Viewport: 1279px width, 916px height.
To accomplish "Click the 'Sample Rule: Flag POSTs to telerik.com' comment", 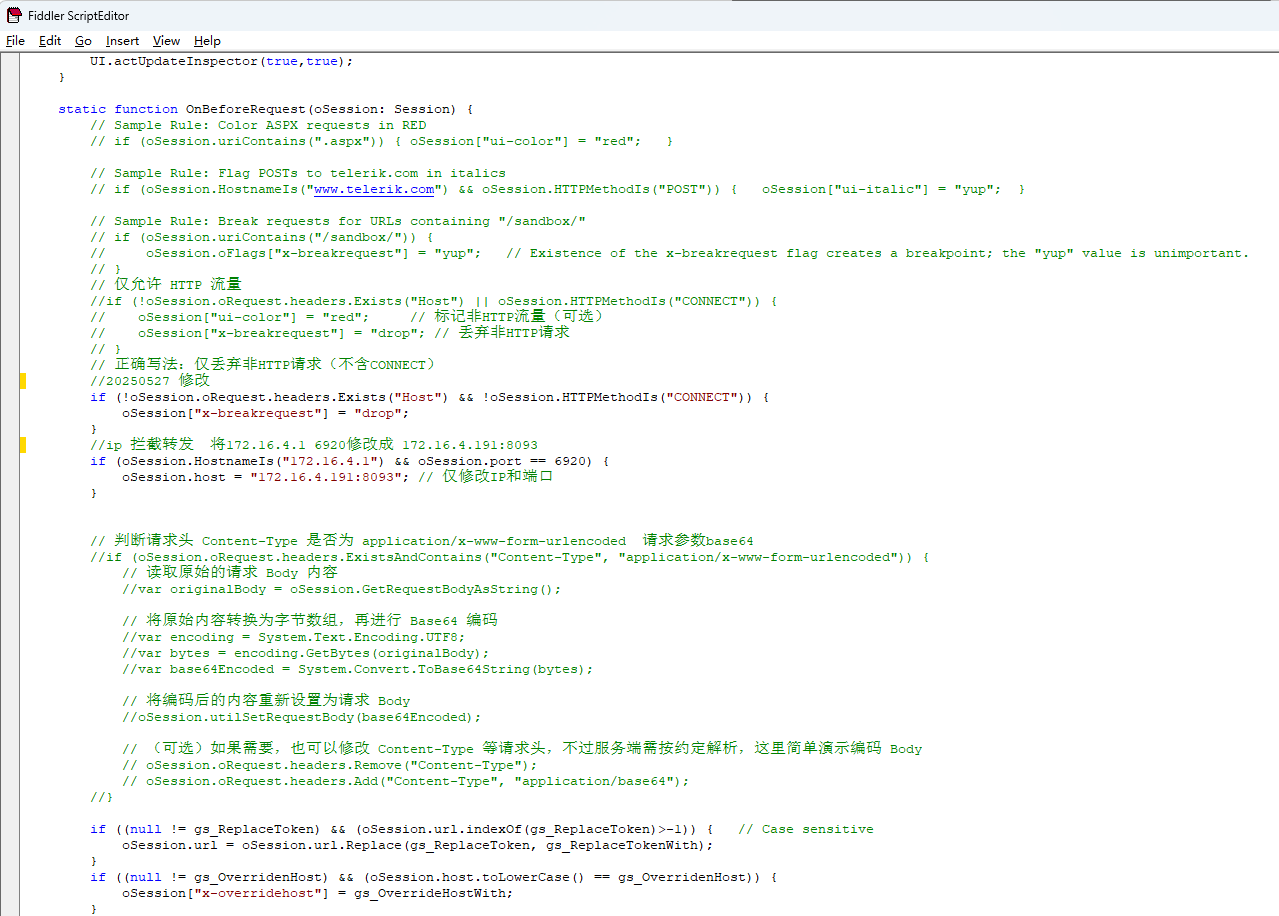I will [298, 173].
